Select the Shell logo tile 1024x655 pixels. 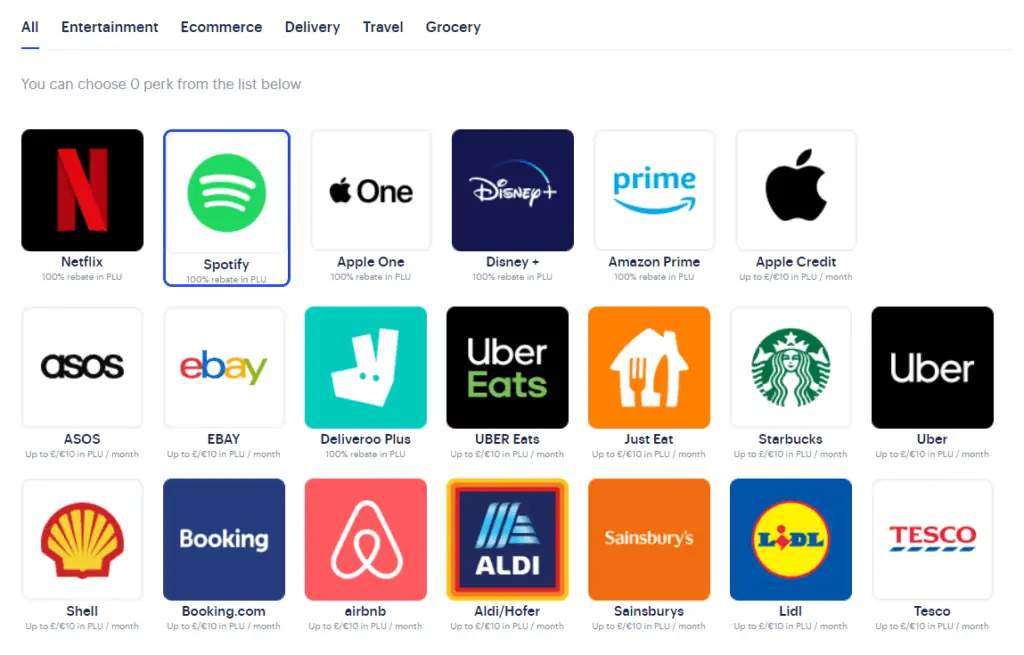point(82,539)
